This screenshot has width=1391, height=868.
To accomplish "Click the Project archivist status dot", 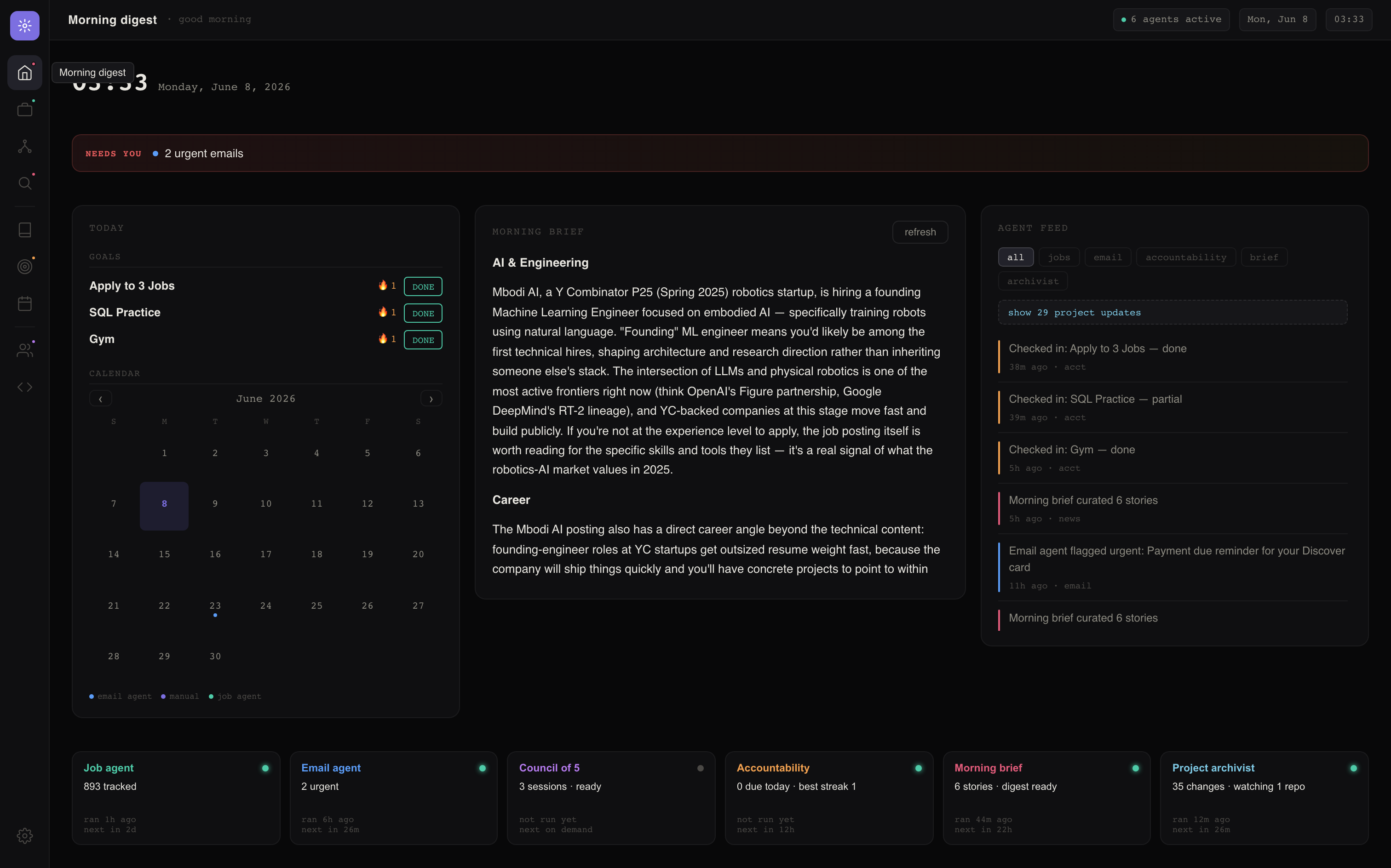I will (x=1353, y=767).
